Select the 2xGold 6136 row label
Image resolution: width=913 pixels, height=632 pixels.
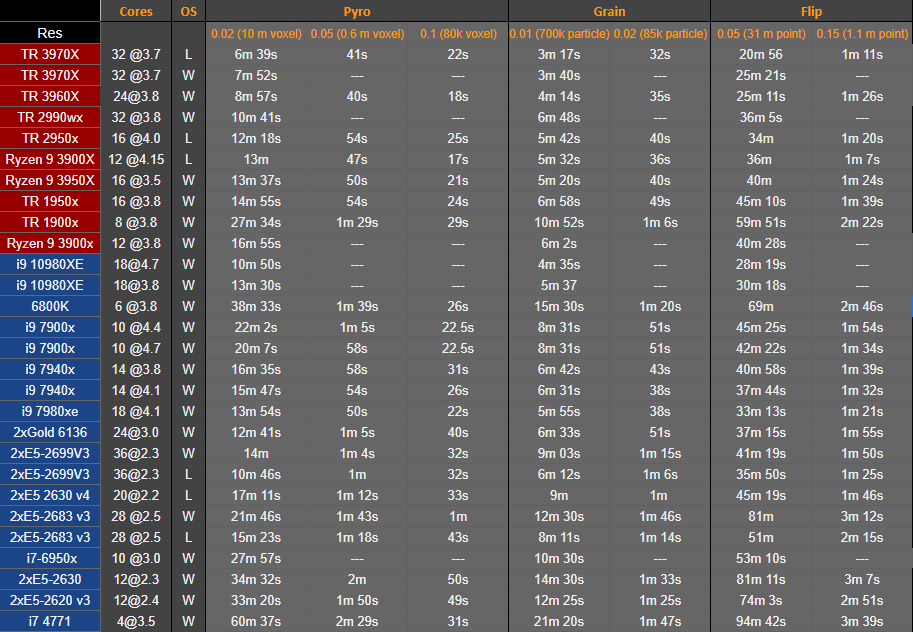(50, 432)
